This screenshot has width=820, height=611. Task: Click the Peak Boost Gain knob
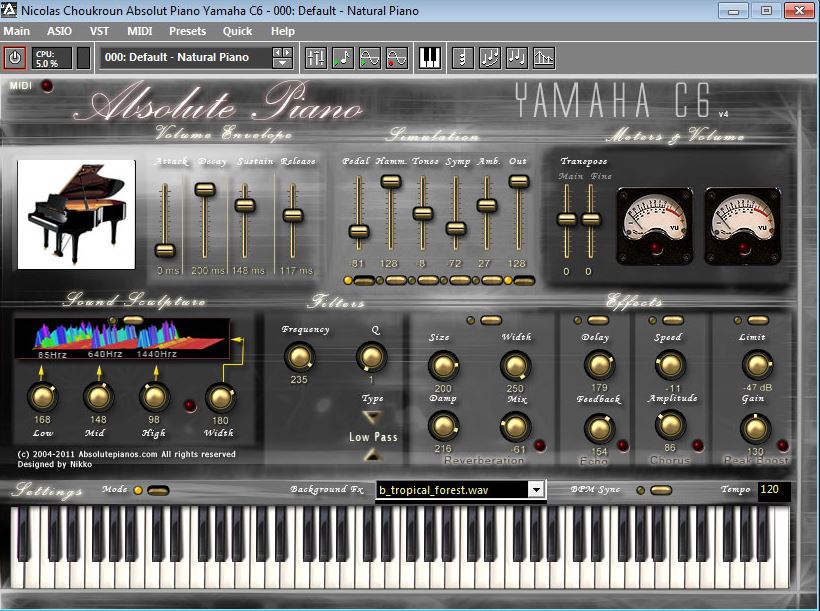(x=755, y=429)
